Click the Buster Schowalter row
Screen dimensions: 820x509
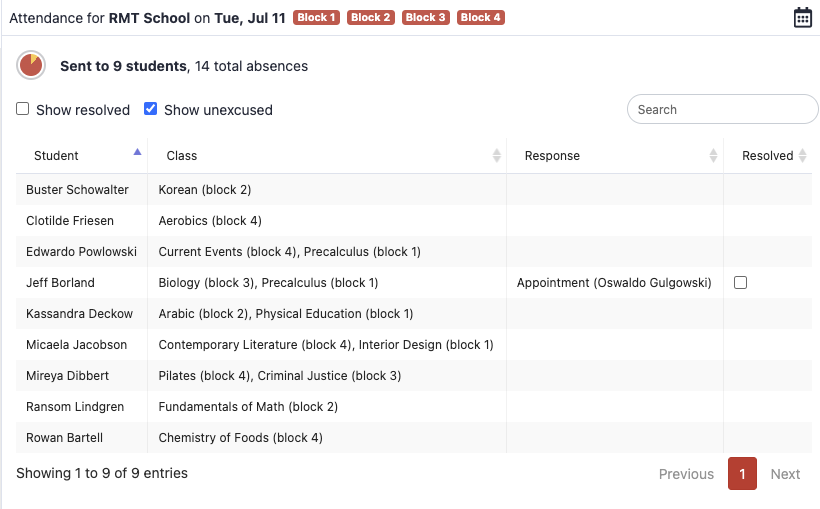coord(77,190)
